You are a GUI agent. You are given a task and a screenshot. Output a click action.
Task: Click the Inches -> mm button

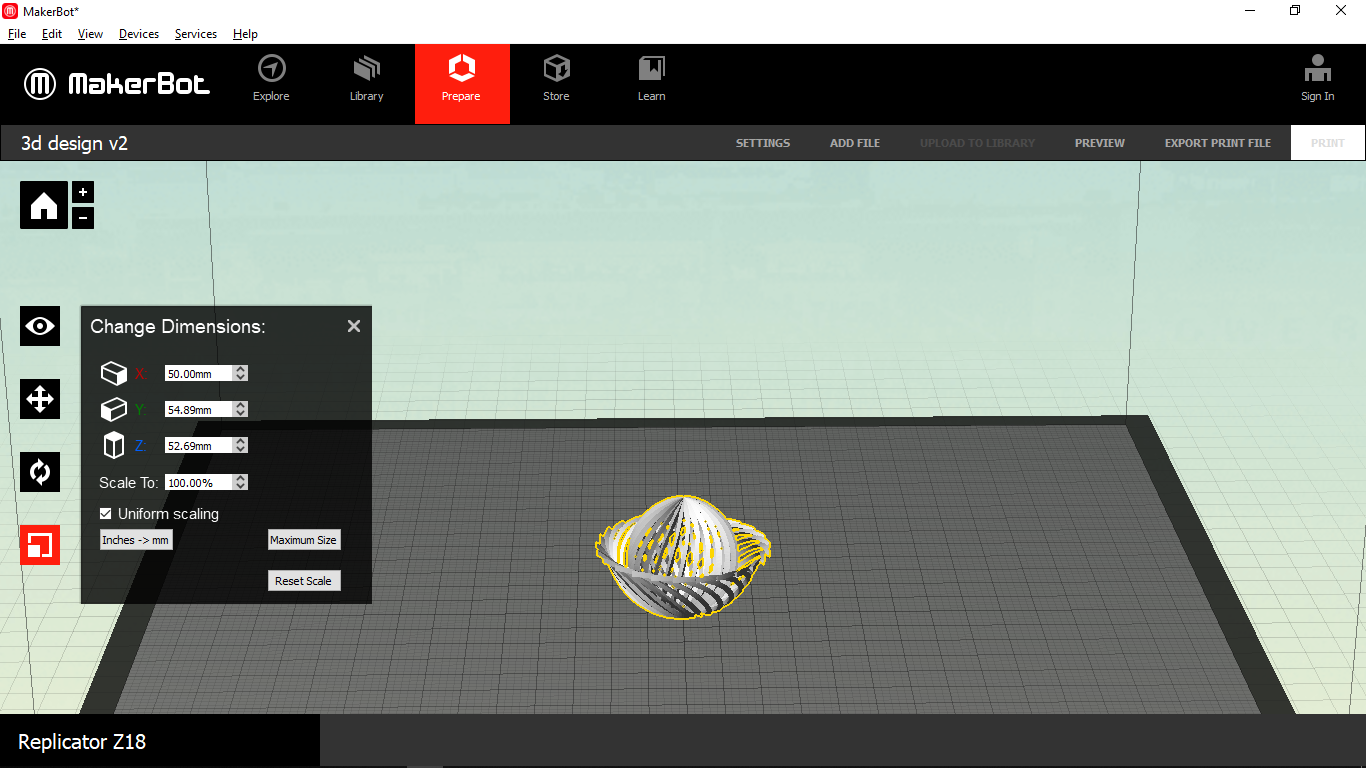(x=136, y=540)
